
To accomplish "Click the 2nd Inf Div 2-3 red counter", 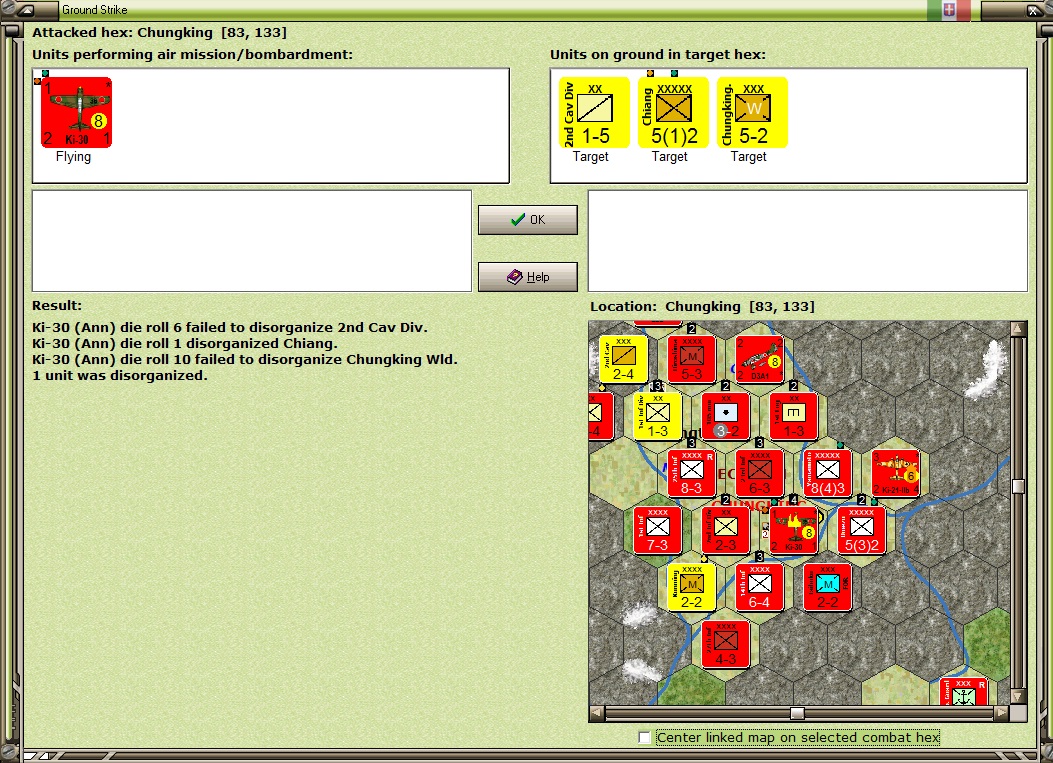I will tap(725, 530).
